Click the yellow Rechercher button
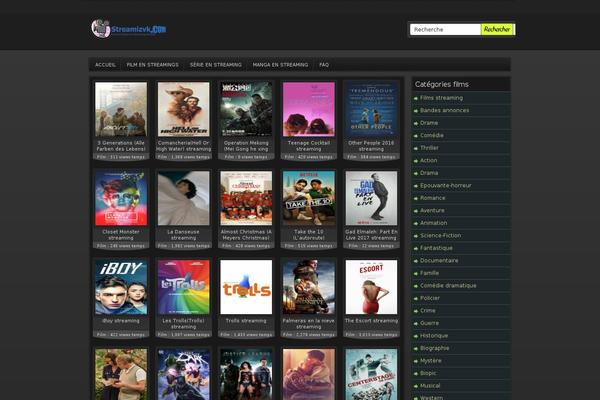 pyautogui.click(x=497, y=29)
